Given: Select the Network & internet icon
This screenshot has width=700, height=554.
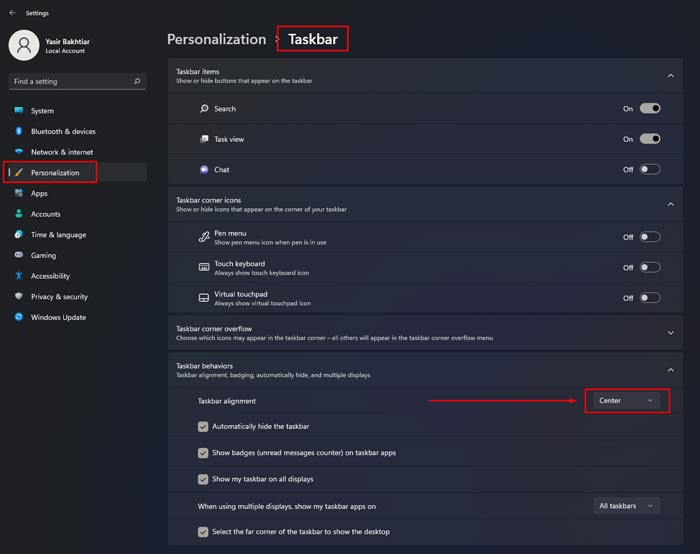Looking at the screenshot, I should 18,152.
